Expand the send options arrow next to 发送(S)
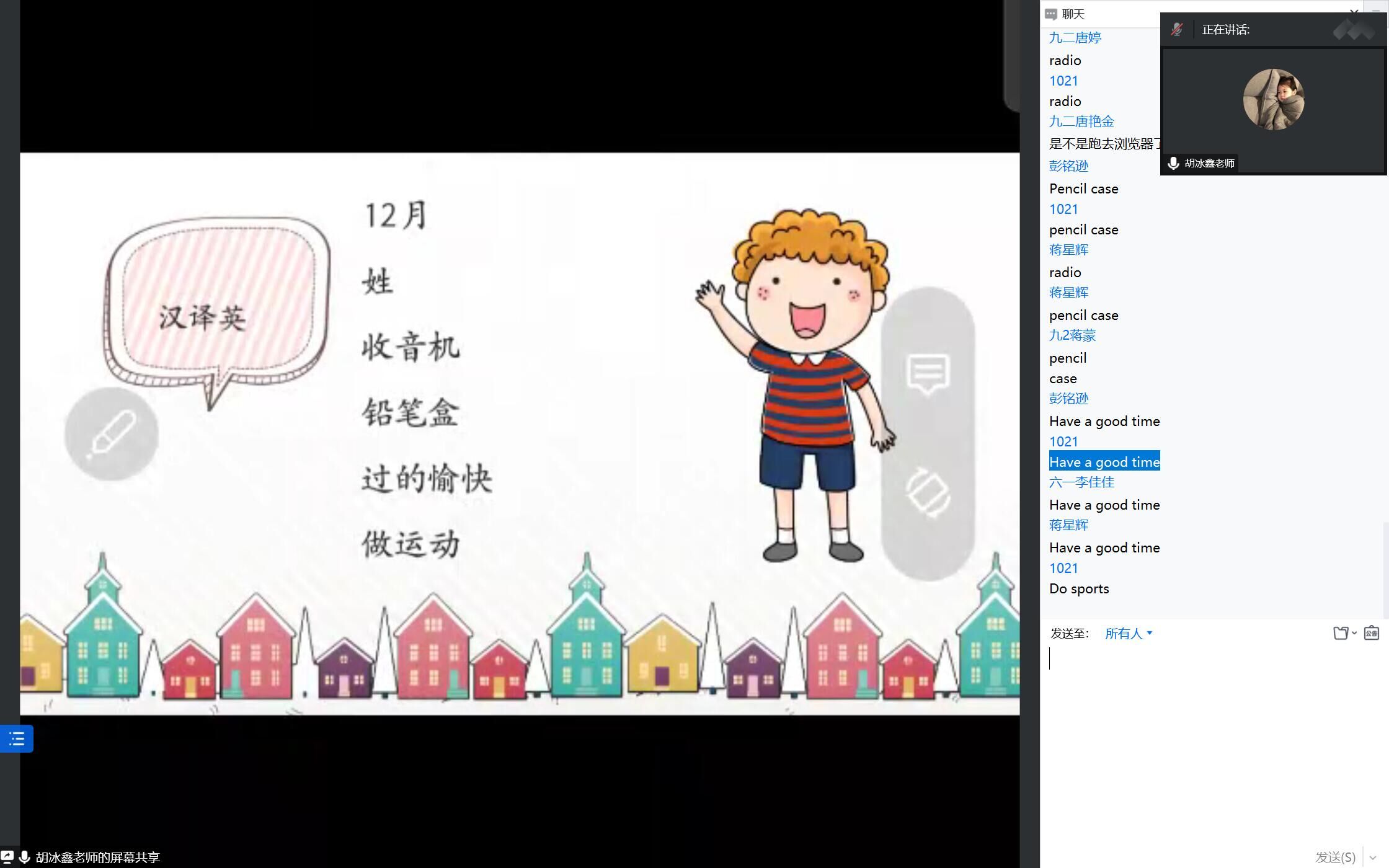Screen dimensions: 1389x868 (1372, 858)
